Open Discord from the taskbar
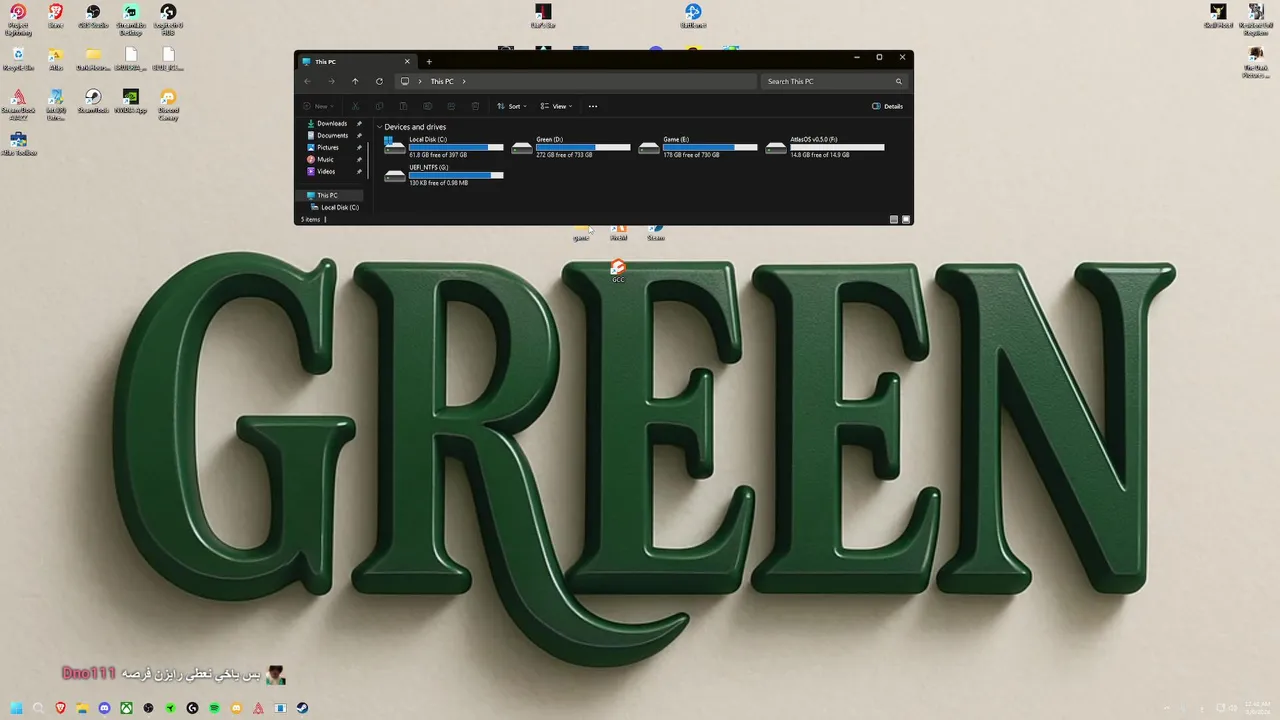 click(x=105, y=708)
